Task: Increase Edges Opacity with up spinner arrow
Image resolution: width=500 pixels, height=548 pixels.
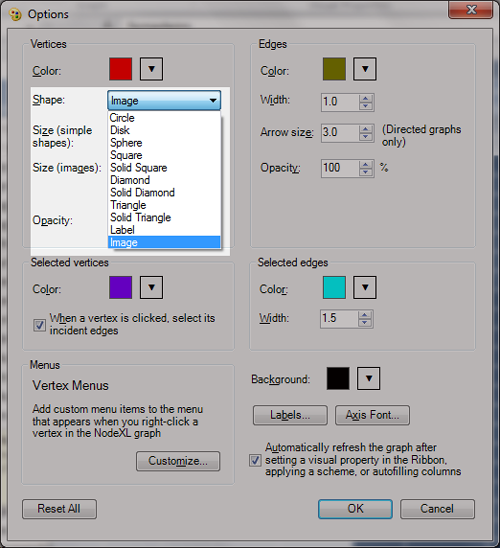Action: 365,165
